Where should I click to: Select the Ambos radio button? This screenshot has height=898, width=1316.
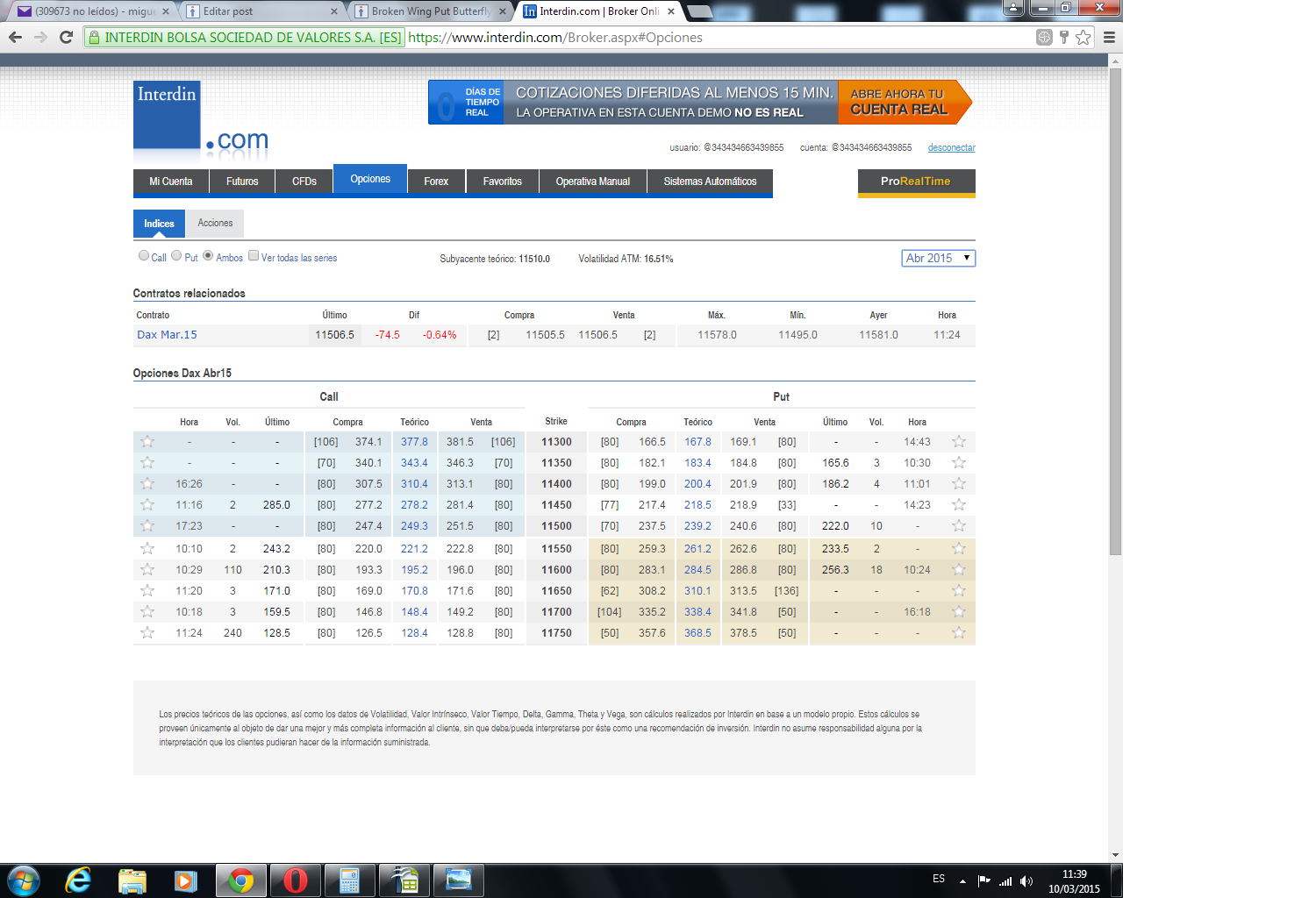[x=208, y=256]
